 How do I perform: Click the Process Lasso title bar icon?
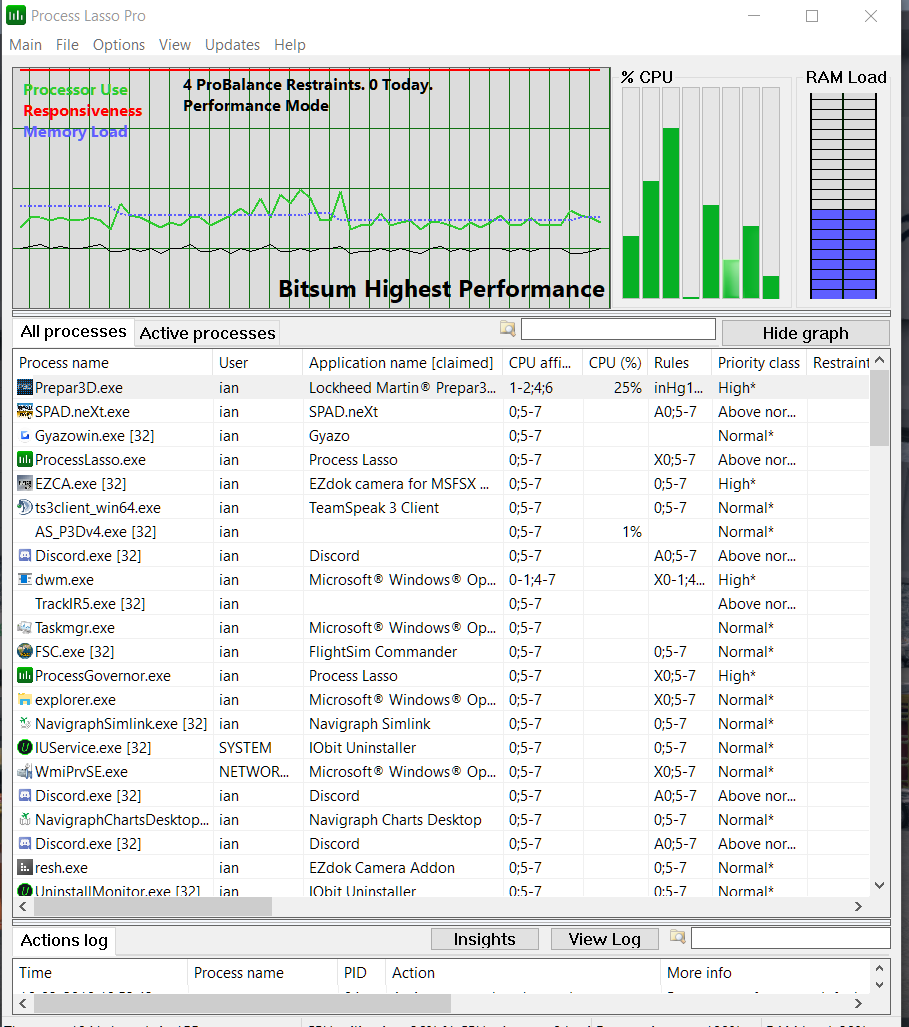point(16,15)
